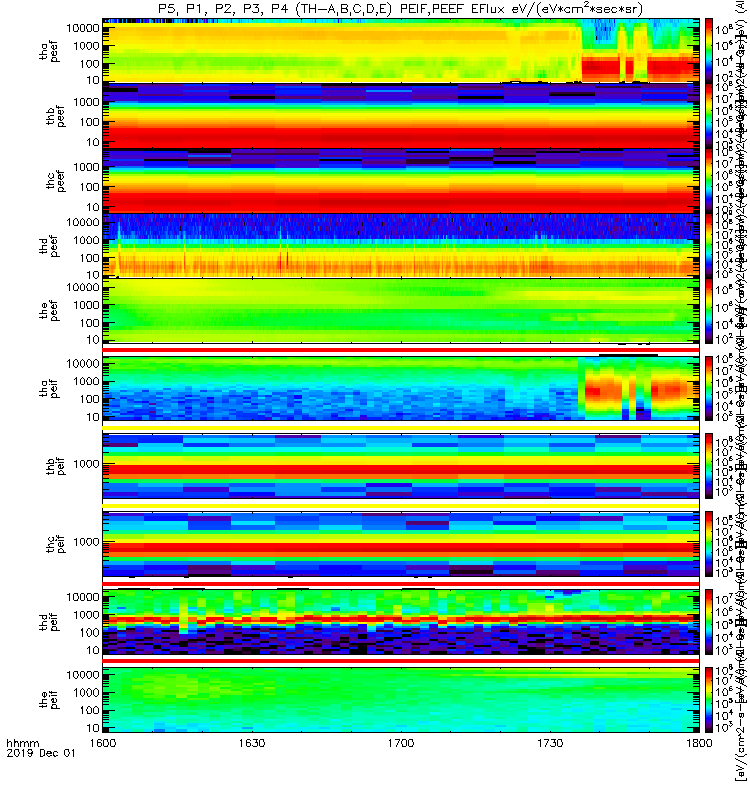Select the 1700 time axis tick label
Image resolution: width=750 pixels, height=800 pixels.
(x=401, y=743)
